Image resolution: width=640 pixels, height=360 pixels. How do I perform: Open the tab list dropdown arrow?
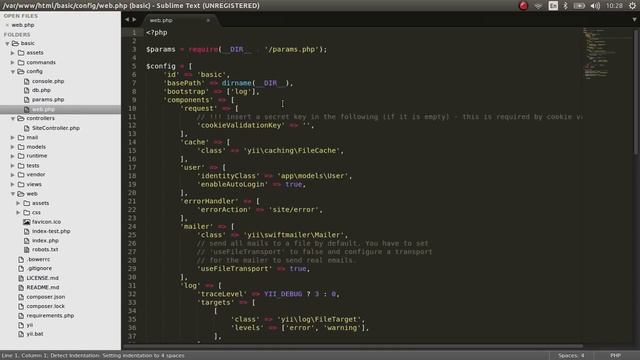click(x=634, y=19)
